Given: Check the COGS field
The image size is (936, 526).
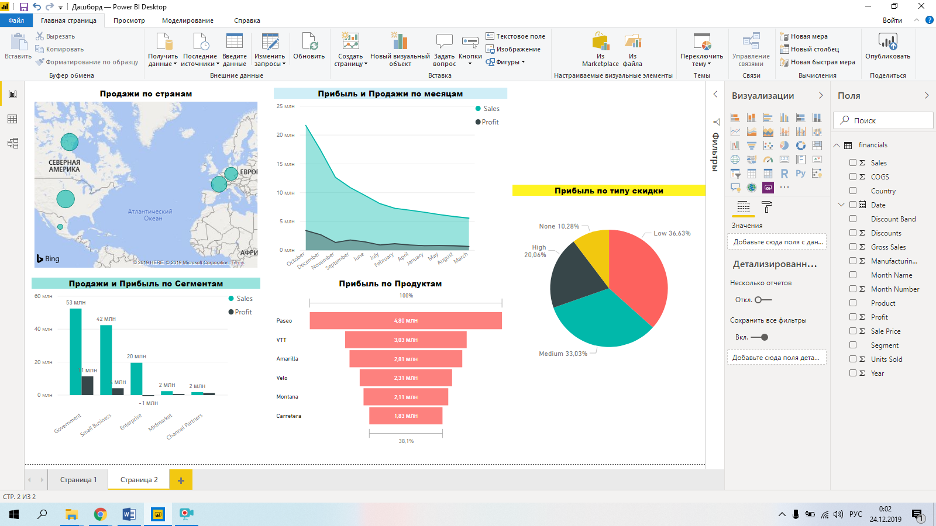Looking at the screenshot, I should coord(853,177).
